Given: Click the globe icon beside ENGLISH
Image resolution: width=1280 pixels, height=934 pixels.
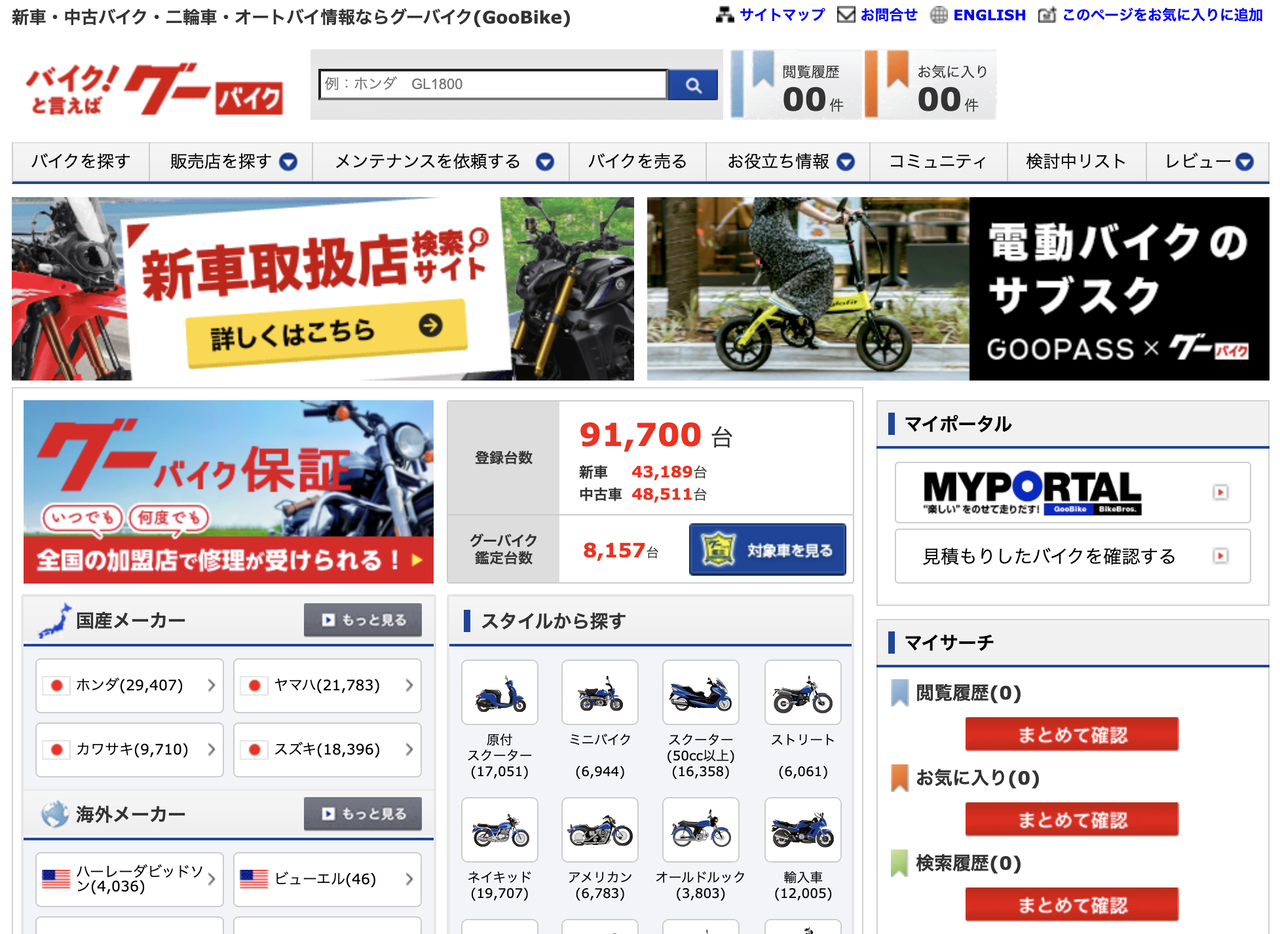Looking at the screenshot, I should (938, 15).
